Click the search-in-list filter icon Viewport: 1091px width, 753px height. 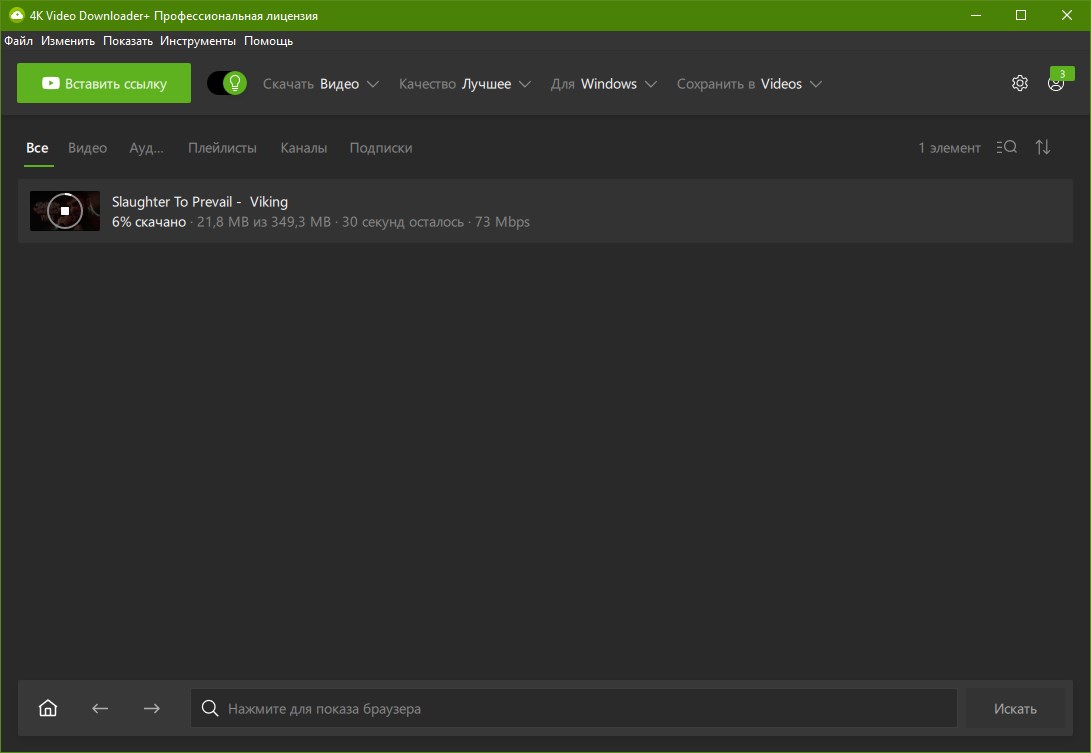pyautogui.click(x=1006, y=148)
